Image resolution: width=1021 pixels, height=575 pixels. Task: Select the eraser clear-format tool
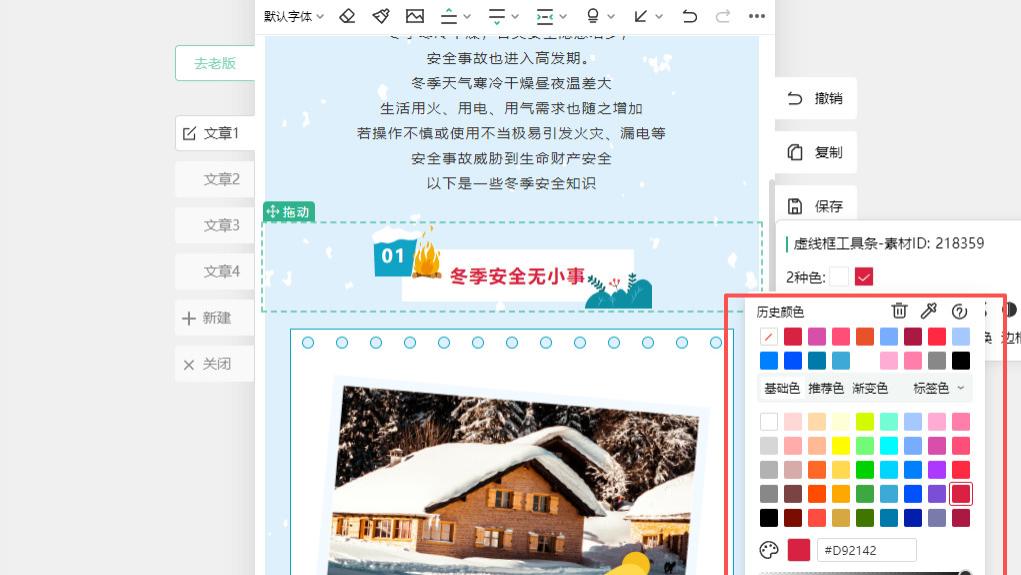[x=347, y=16]
